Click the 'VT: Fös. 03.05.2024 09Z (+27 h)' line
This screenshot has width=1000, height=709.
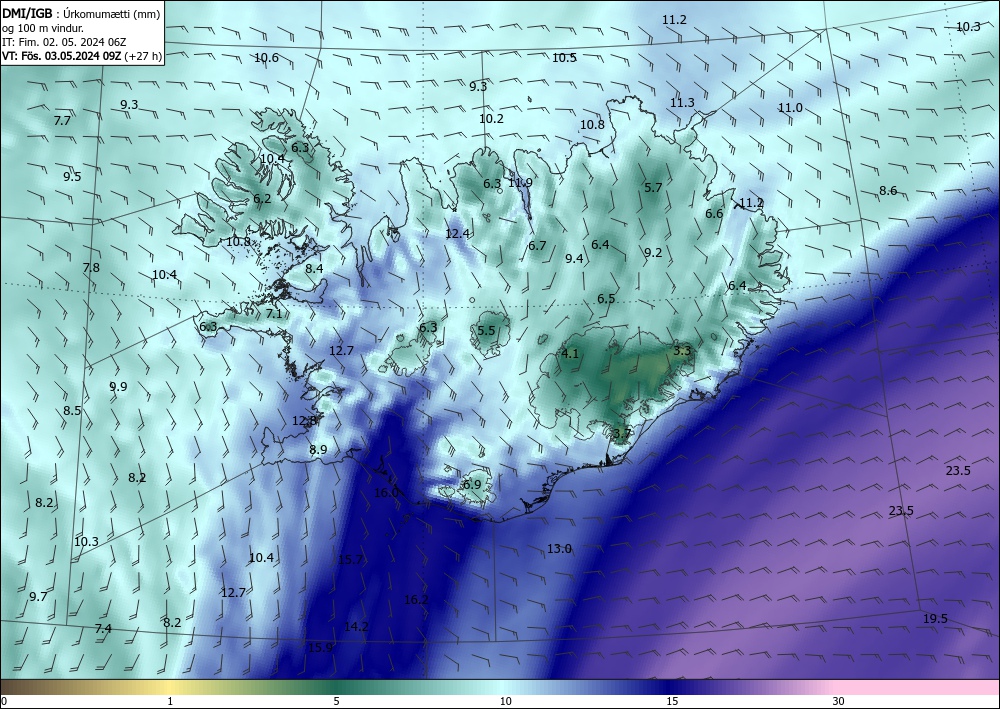82,56
